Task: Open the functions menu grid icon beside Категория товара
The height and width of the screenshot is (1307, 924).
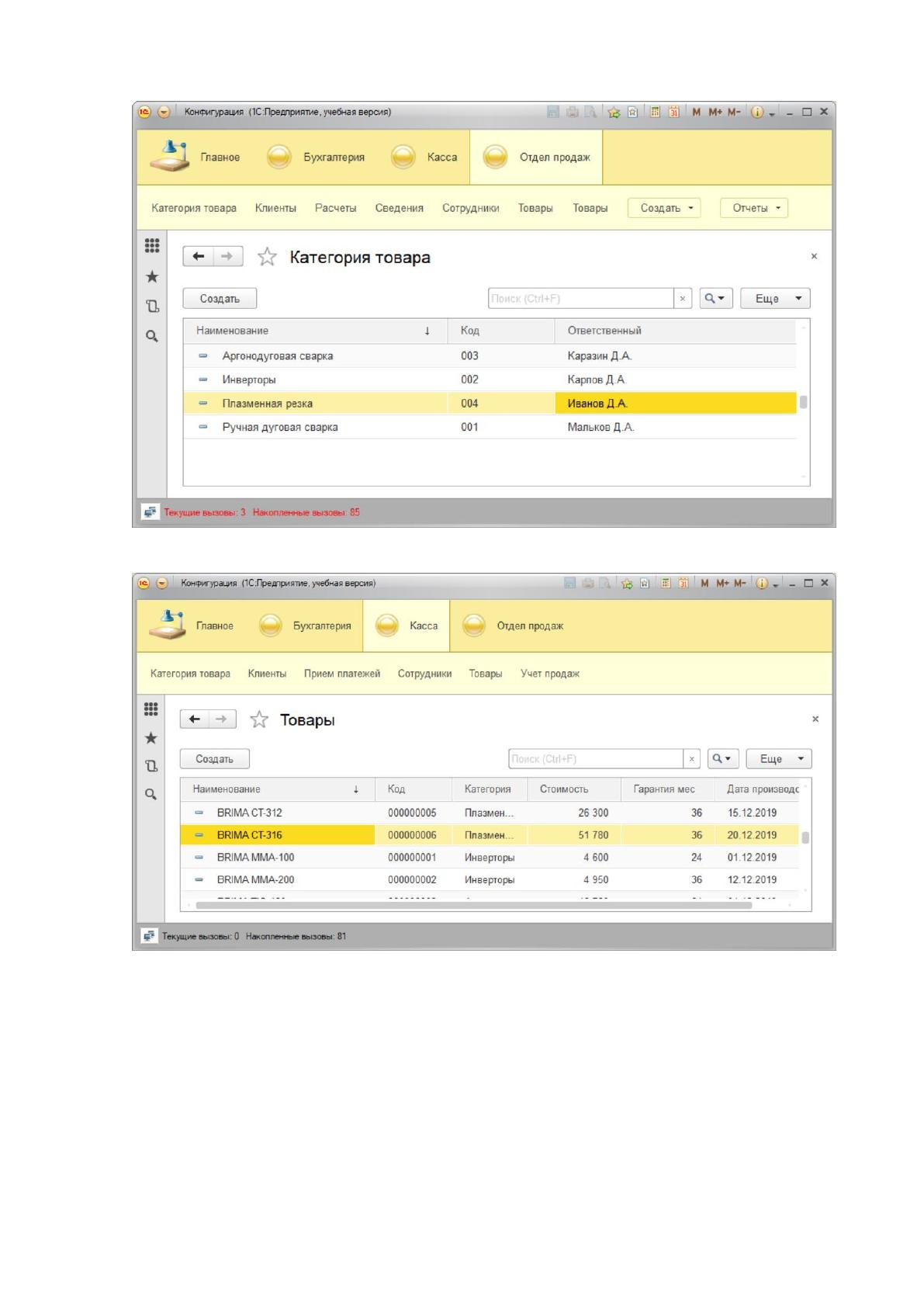Action: click(152, 246)
